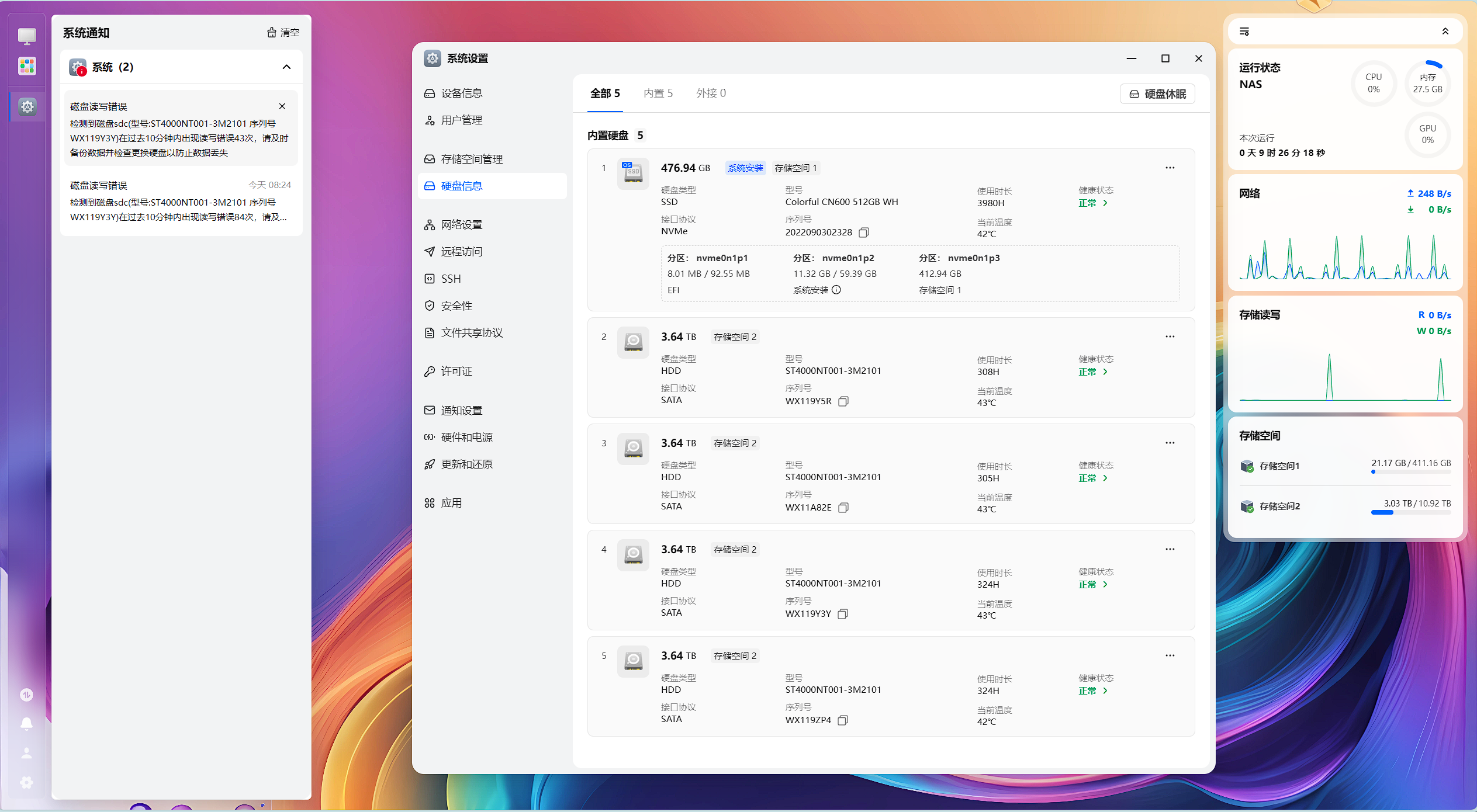Collapse the right widget panel with double chevron
This screenshot has width=1477, height=812.
point(1445,32)
